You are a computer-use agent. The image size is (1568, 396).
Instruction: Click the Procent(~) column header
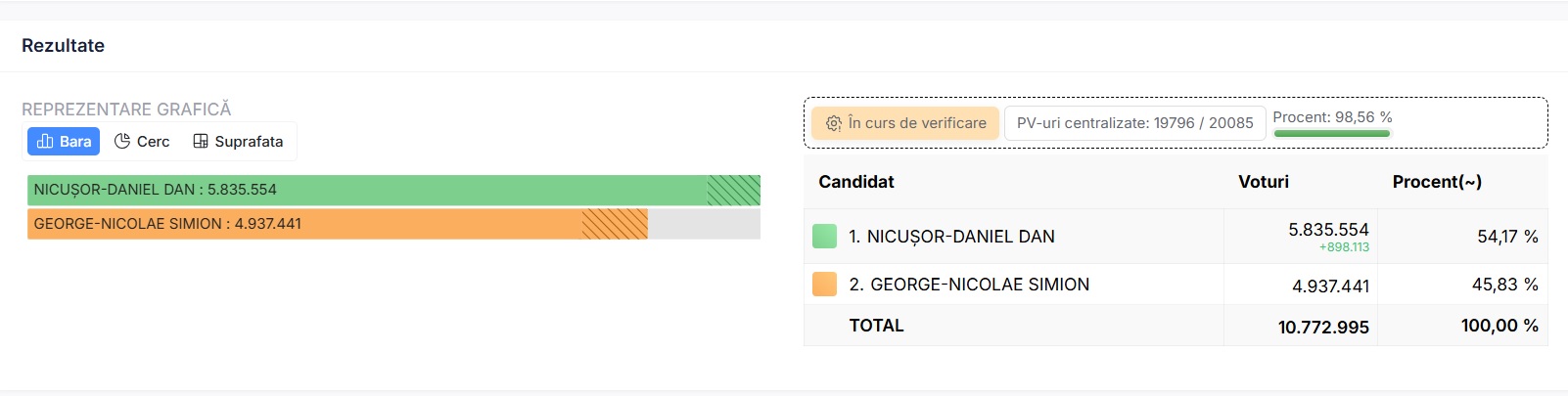pos(1437,182)
